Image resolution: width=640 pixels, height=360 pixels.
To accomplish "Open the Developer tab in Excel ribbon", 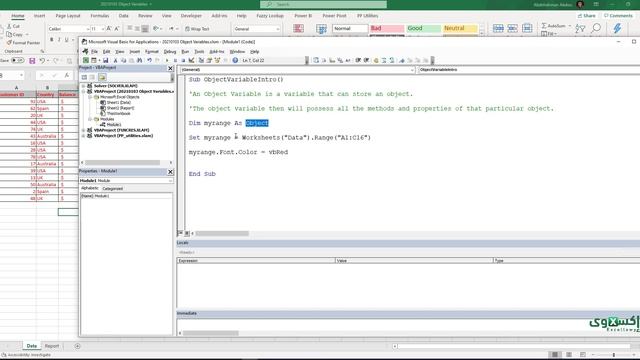I will pos(191,16).
